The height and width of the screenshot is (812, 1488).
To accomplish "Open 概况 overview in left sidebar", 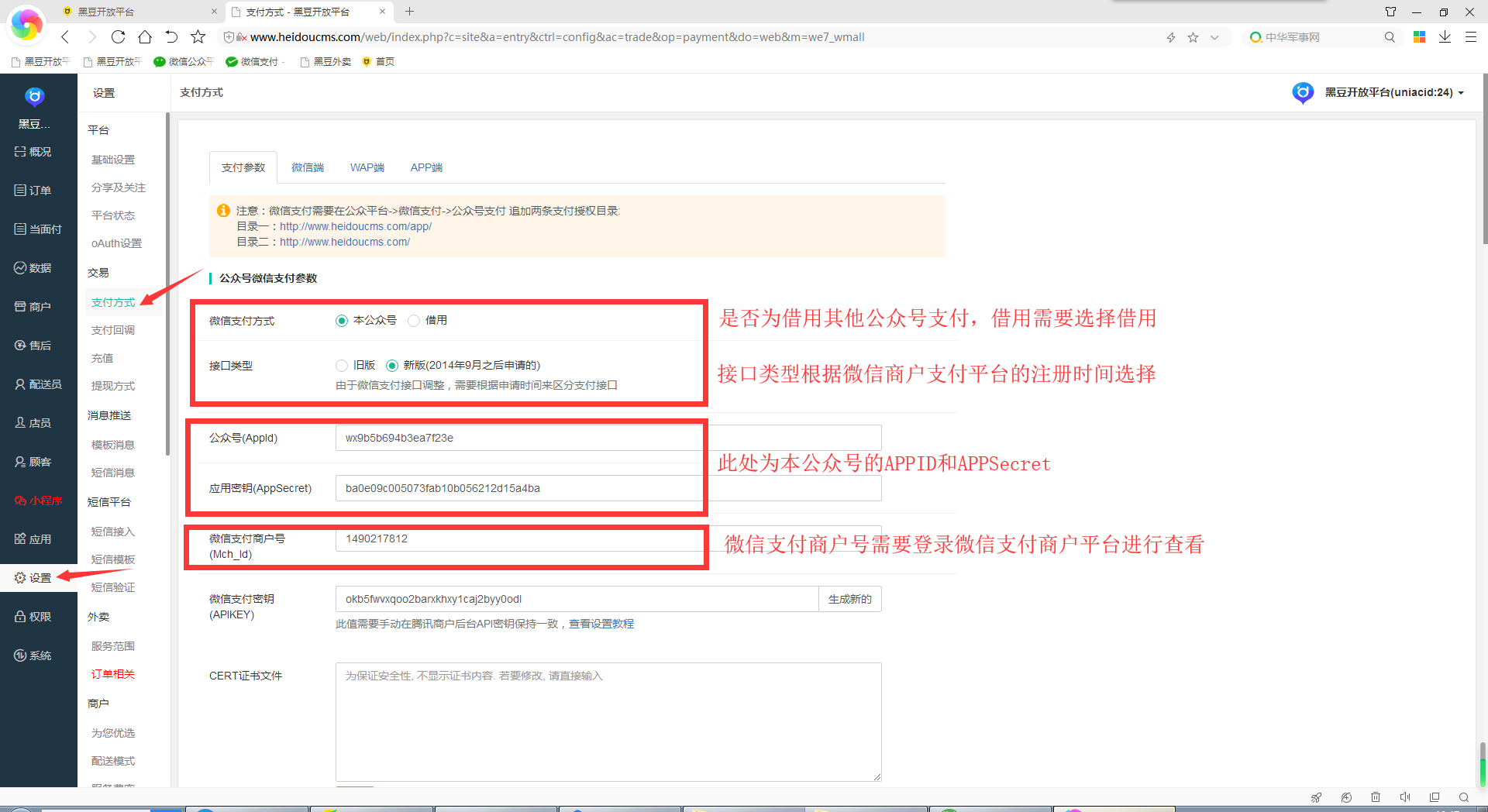I will coord(33,152).
